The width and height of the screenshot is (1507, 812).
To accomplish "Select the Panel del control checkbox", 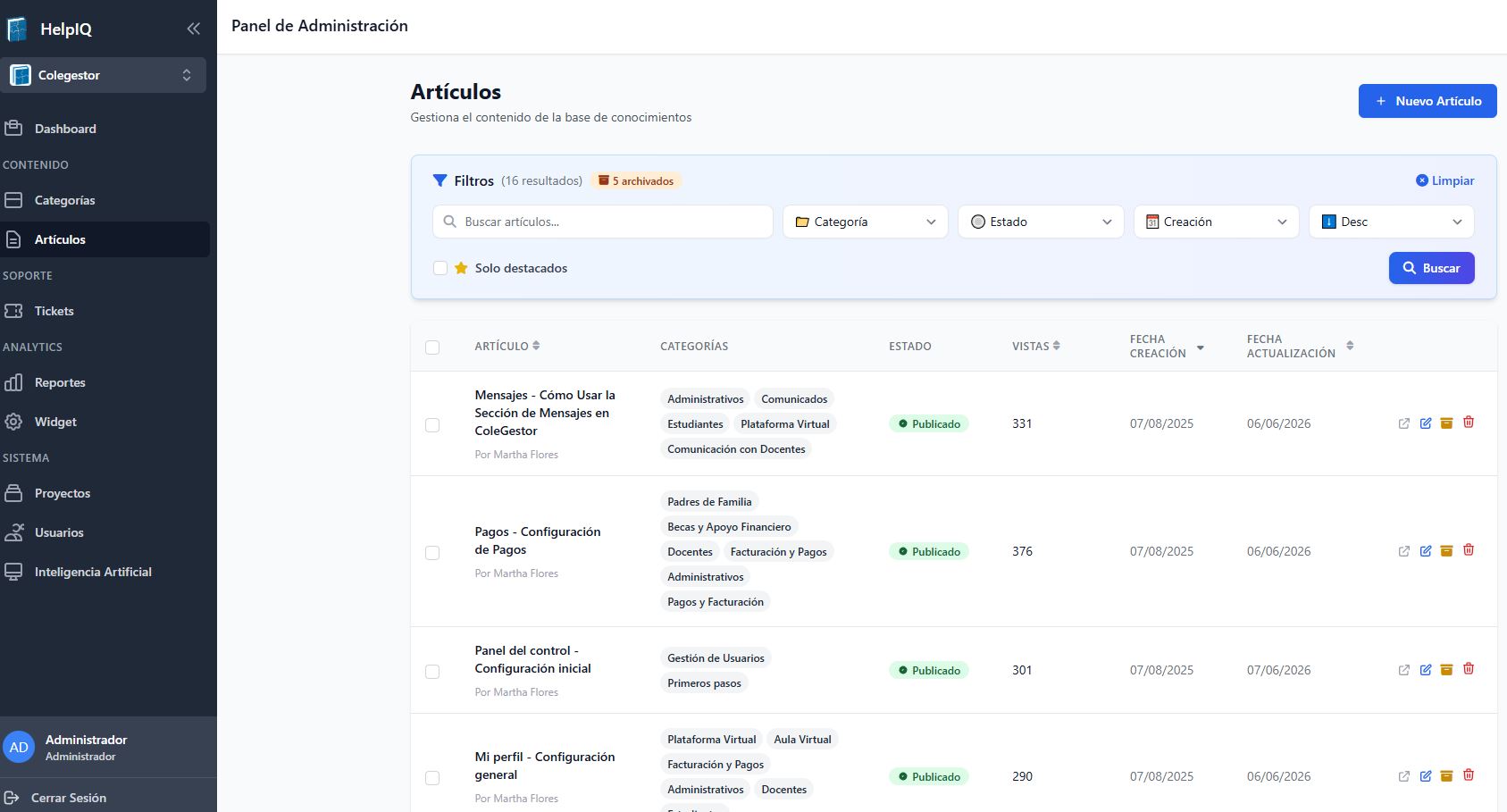I will 432,672.
